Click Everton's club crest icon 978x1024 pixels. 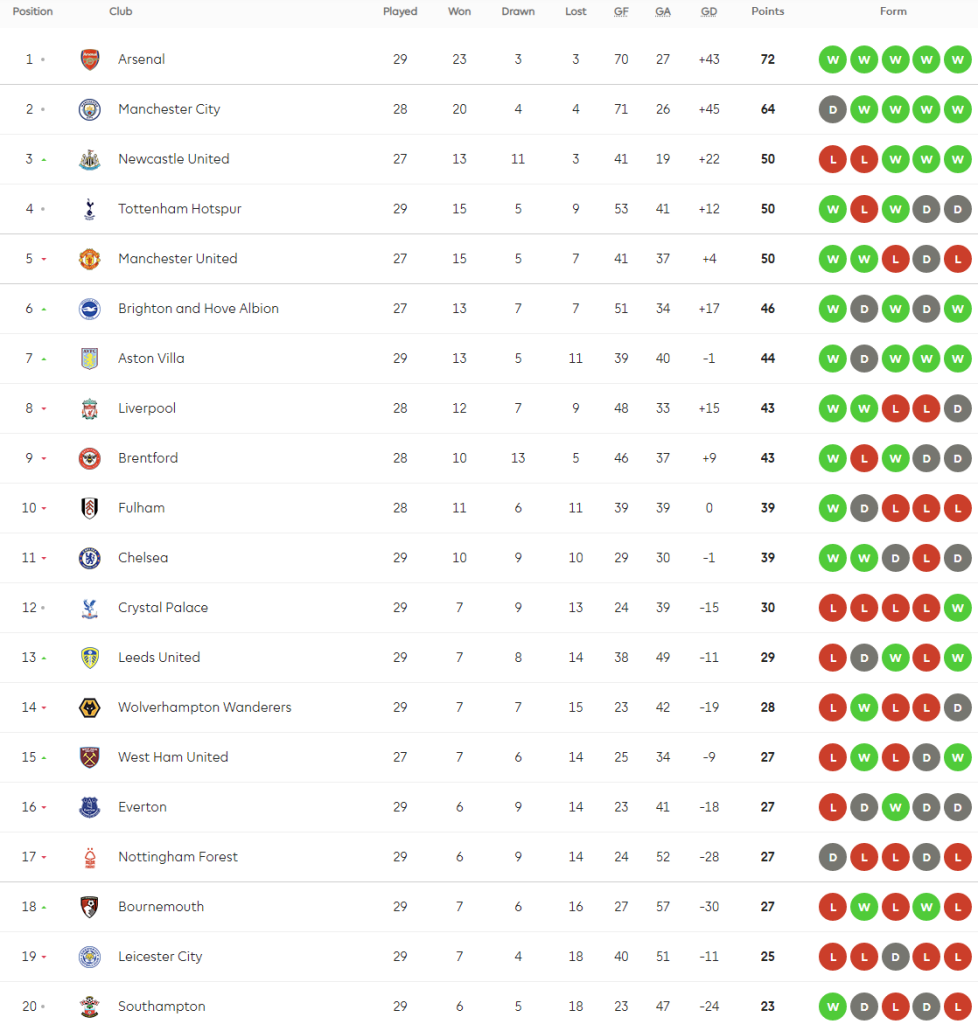90,807
